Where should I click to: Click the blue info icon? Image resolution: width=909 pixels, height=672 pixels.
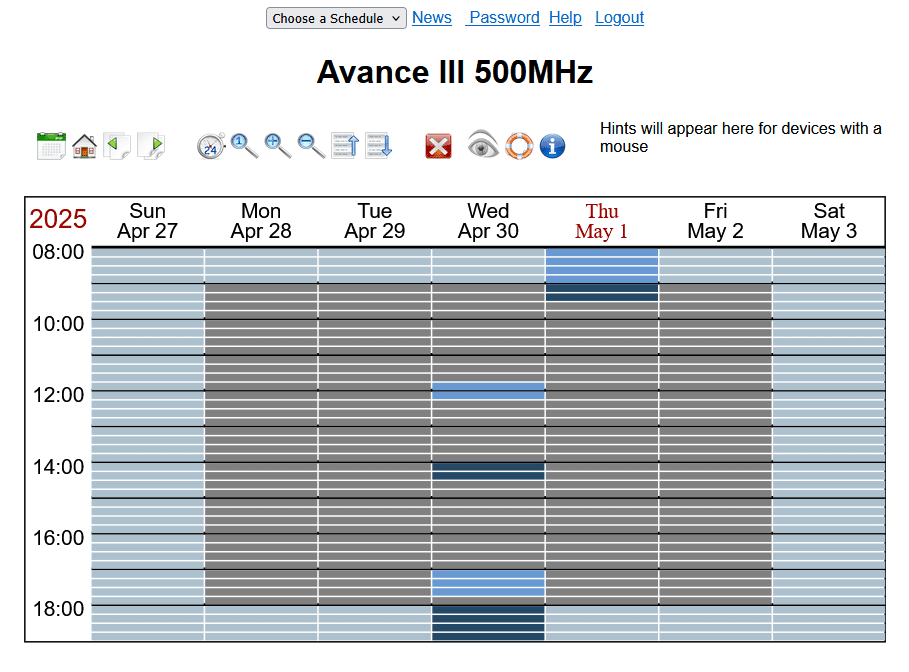point(552,146)
